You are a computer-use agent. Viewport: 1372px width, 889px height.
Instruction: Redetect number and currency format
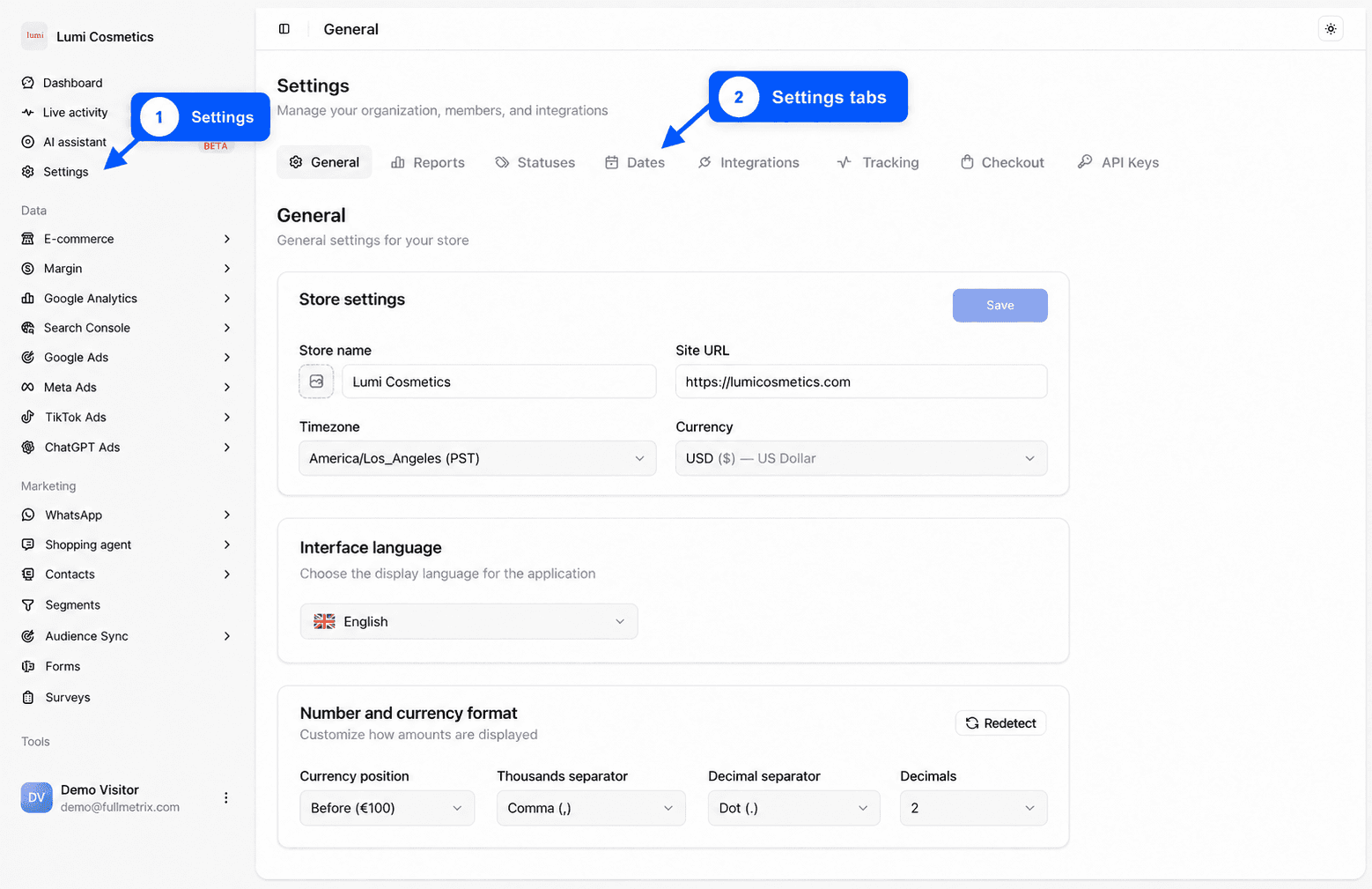pos(1001,723)
